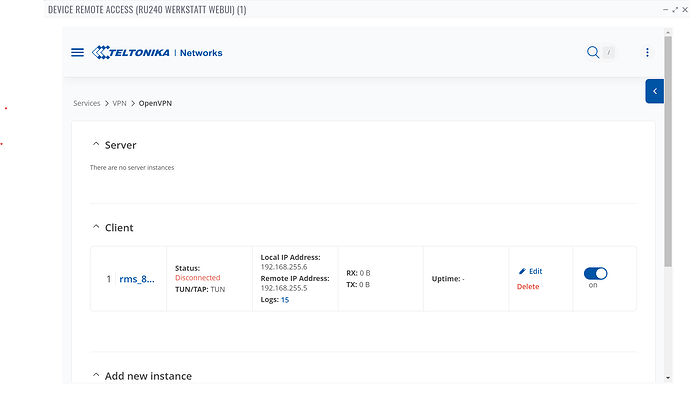
Task: Maximize the Device Remote Access window
Action: click(675, 10)
